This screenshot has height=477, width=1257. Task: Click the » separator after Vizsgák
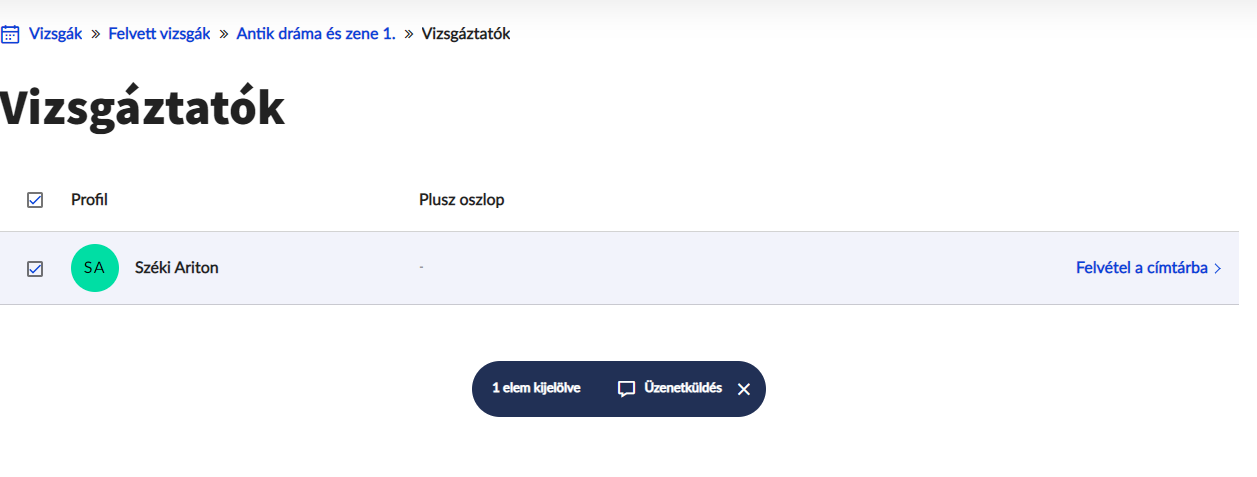point(97,34)
